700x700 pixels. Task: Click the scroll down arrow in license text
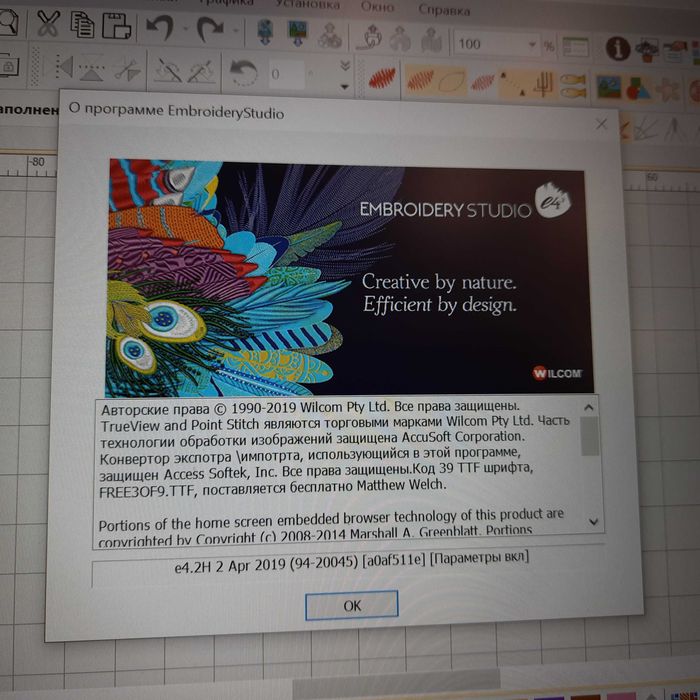(593, 521)
